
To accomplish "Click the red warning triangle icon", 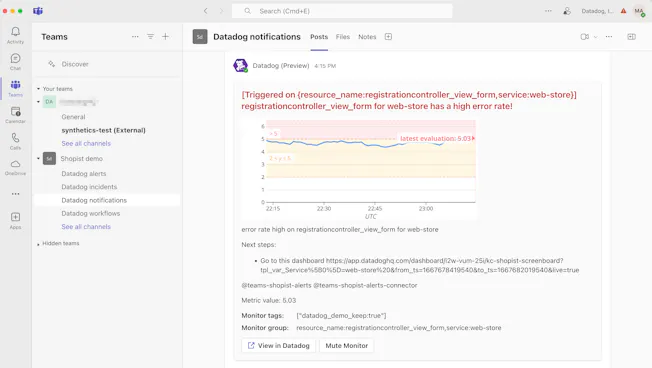I will click(623, 11).
